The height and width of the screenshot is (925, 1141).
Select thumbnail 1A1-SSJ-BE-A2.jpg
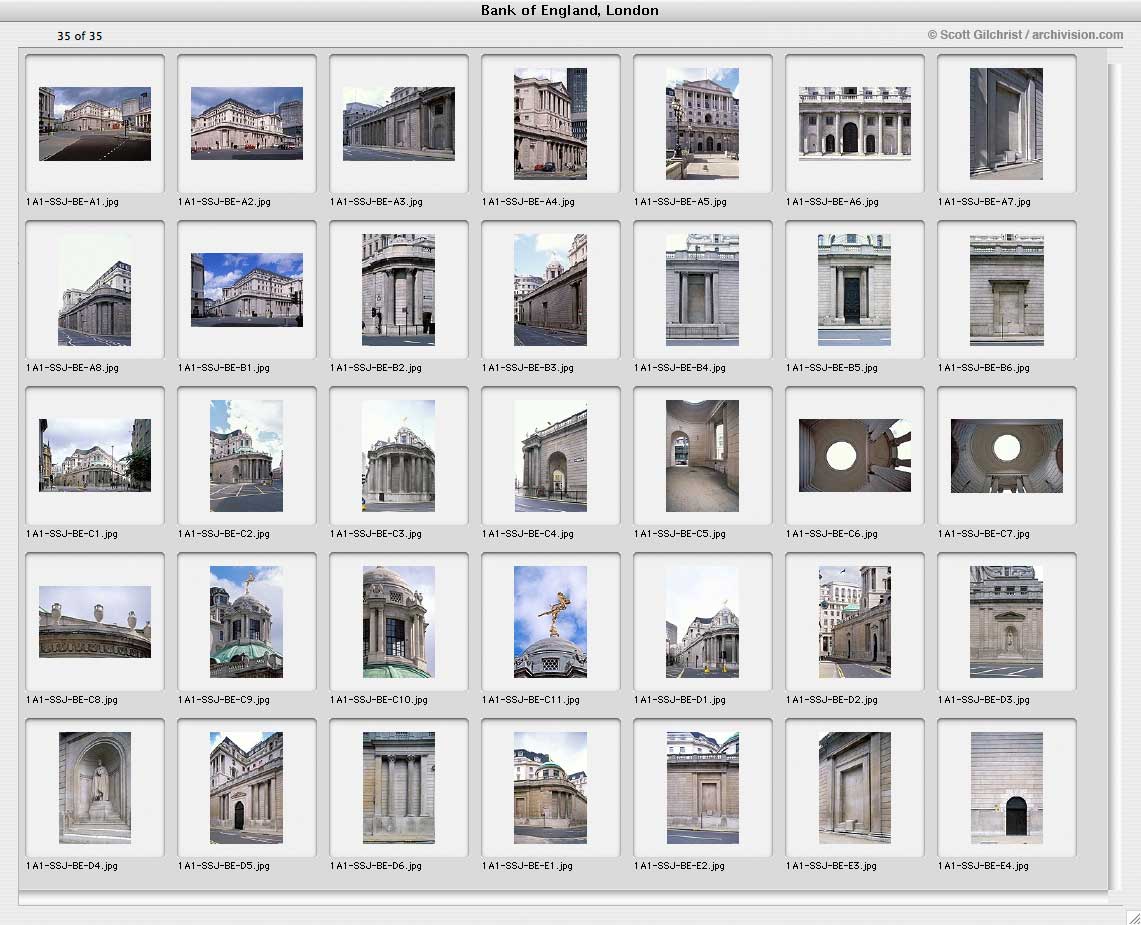[247, 124]
